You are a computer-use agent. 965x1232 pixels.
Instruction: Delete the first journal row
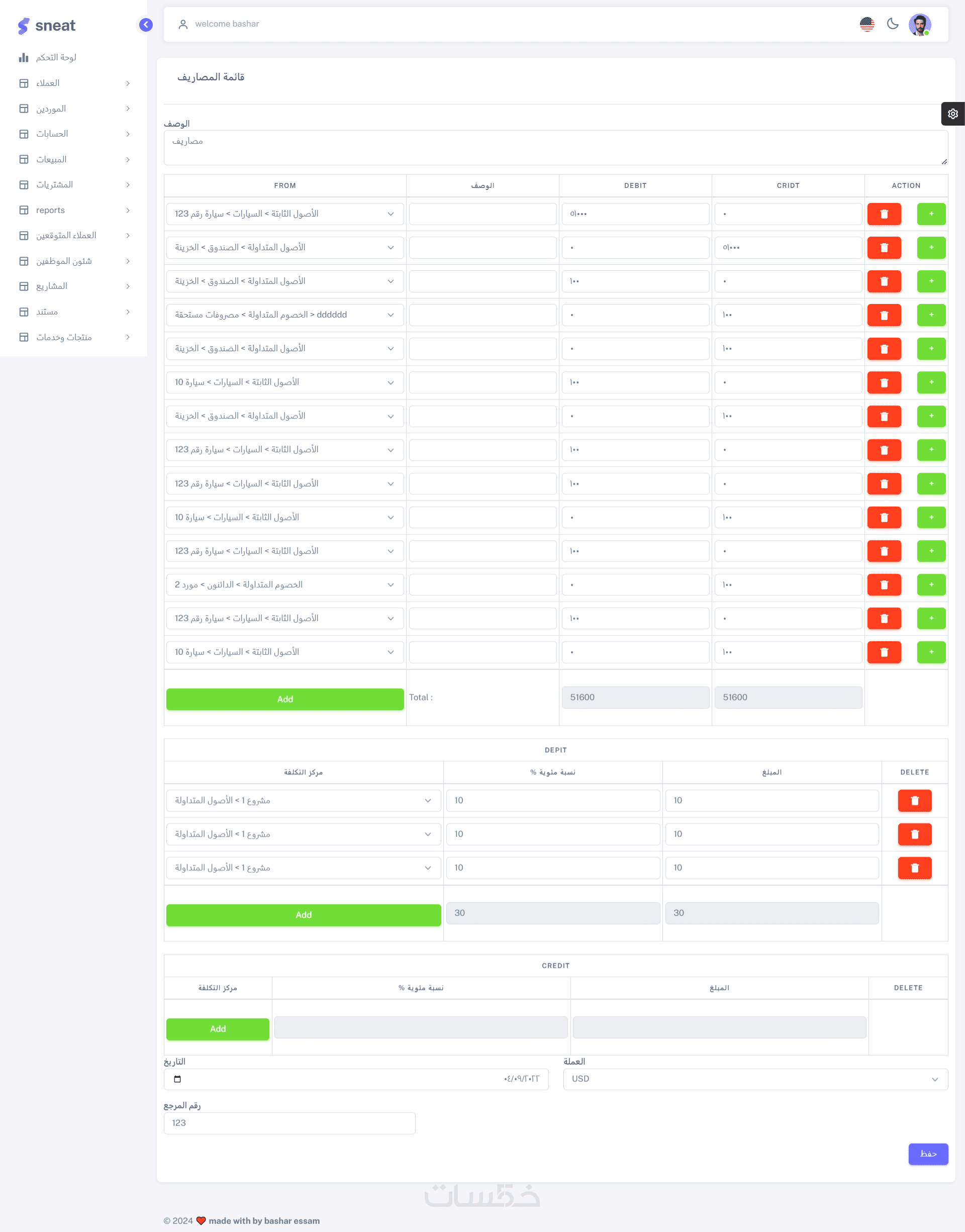[884, 214]
